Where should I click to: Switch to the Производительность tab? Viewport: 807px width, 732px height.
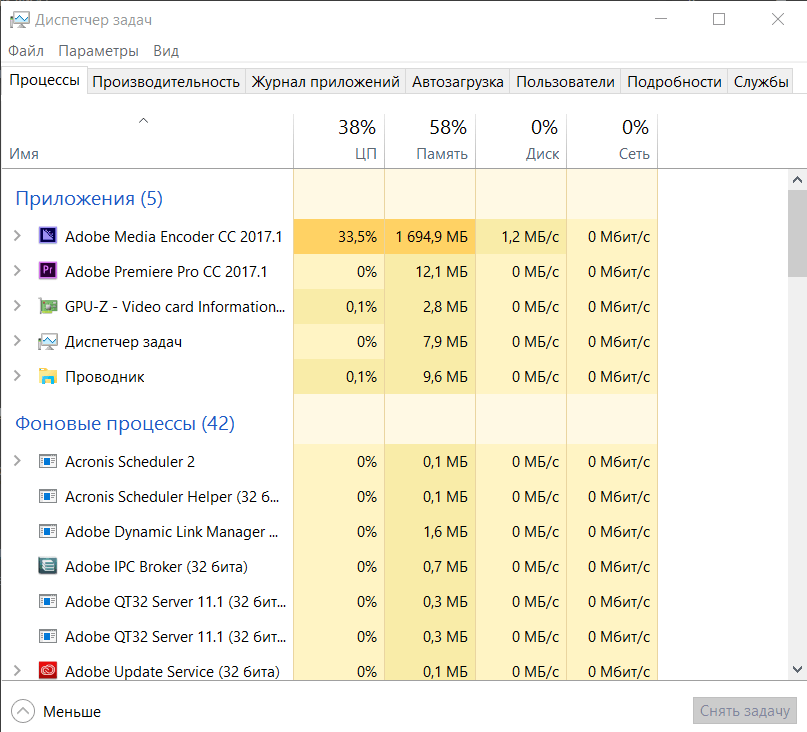(x=166, y=82)
